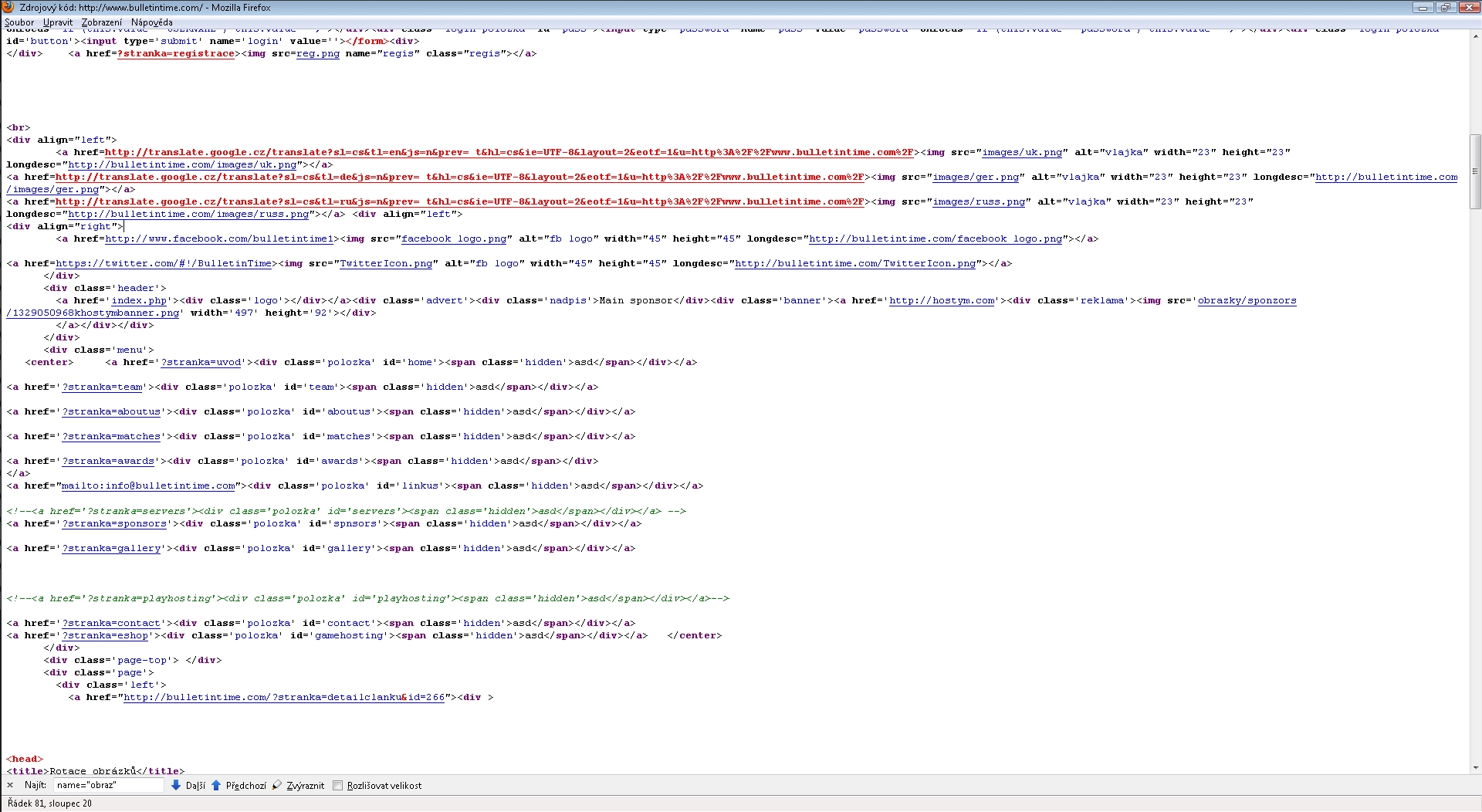Open the Nápověda menu
Viewport: 1482px width, 812px height.
[x=151, y=22]
